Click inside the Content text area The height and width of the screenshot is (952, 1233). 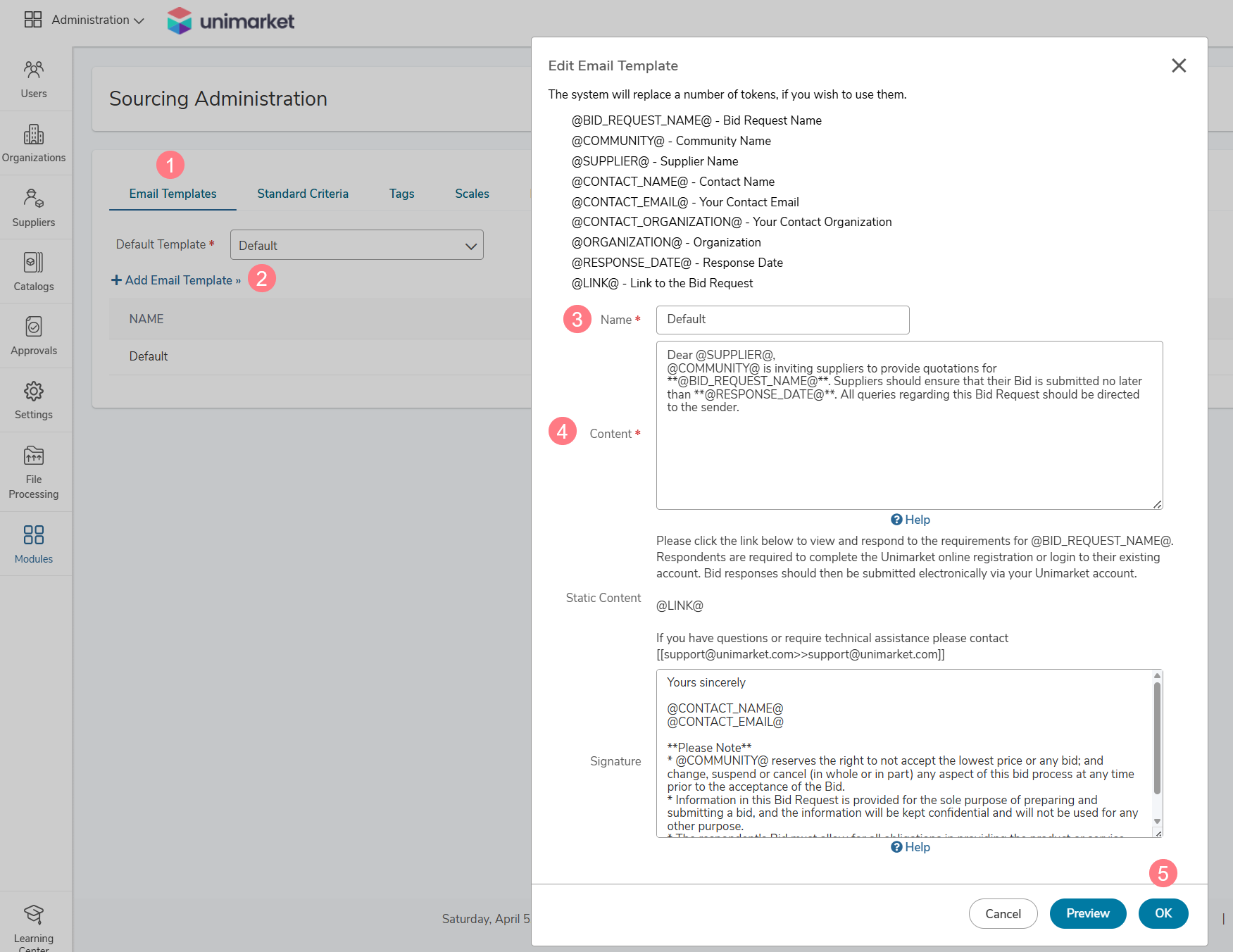(909, 425)
